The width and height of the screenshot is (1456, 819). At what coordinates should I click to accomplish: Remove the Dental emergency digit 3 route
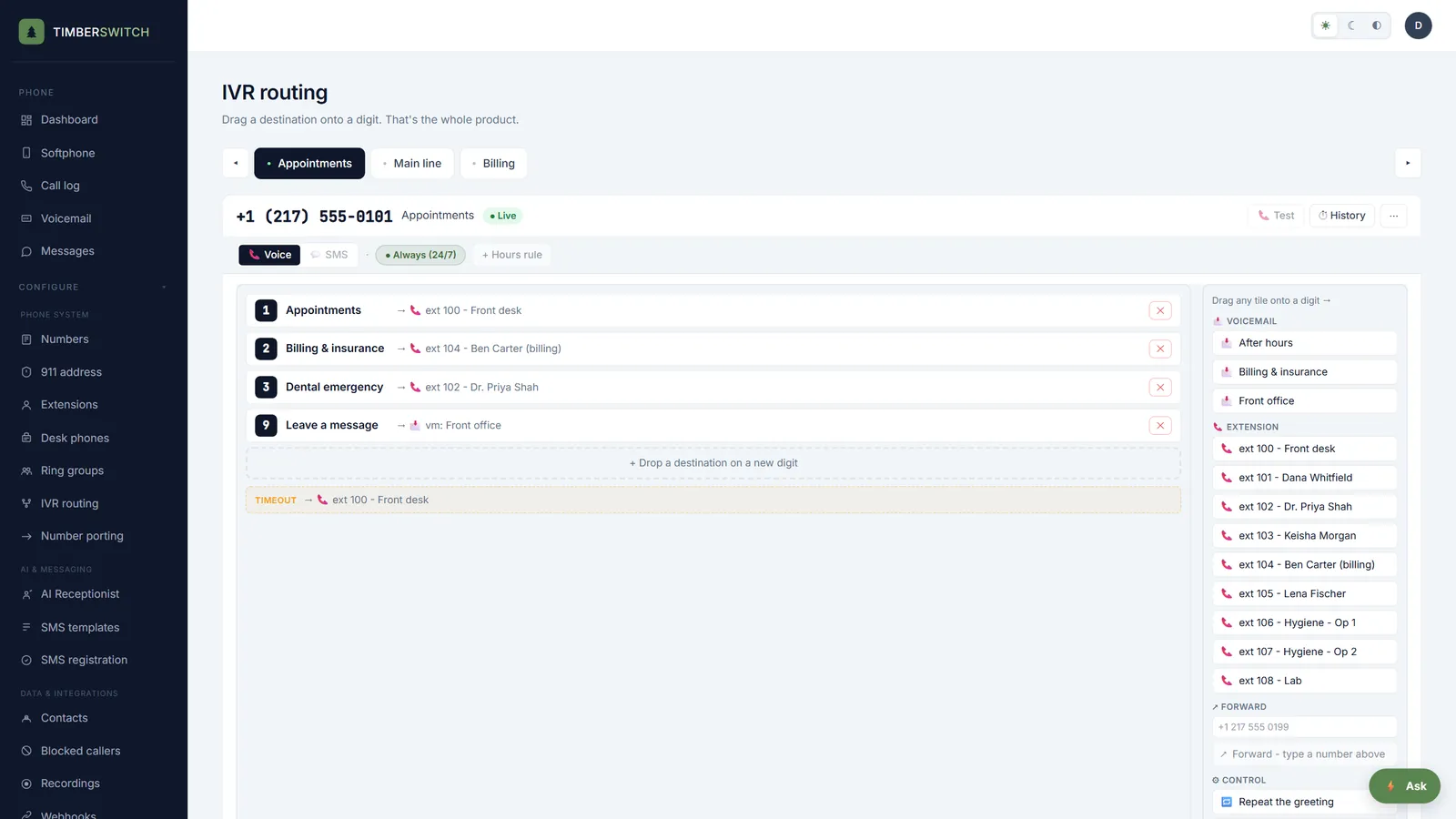pyautogui.click(x=1160, y=387)
